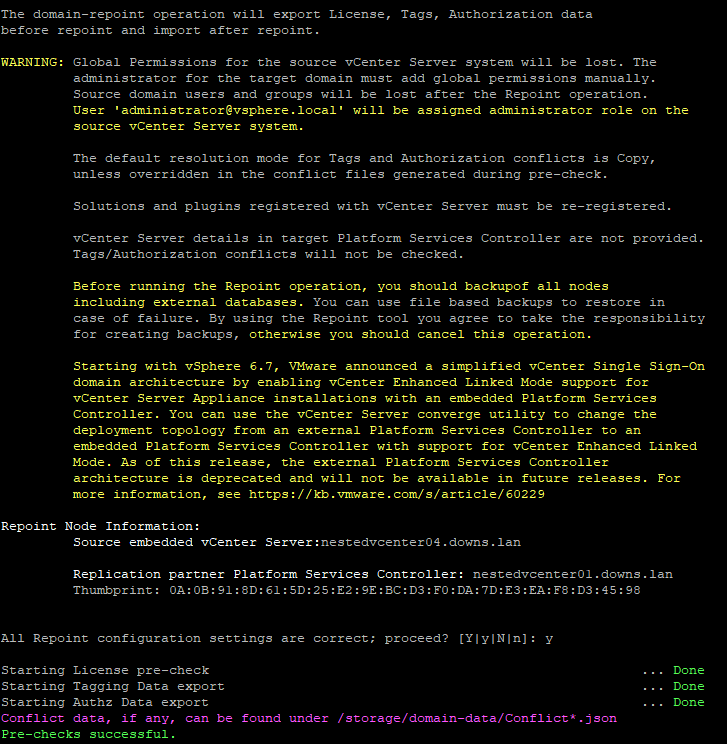The width and height of the screenshot is (727, 744).
Task: Click the 'Starting Tagging Data export' line
Action: [112, 686]
